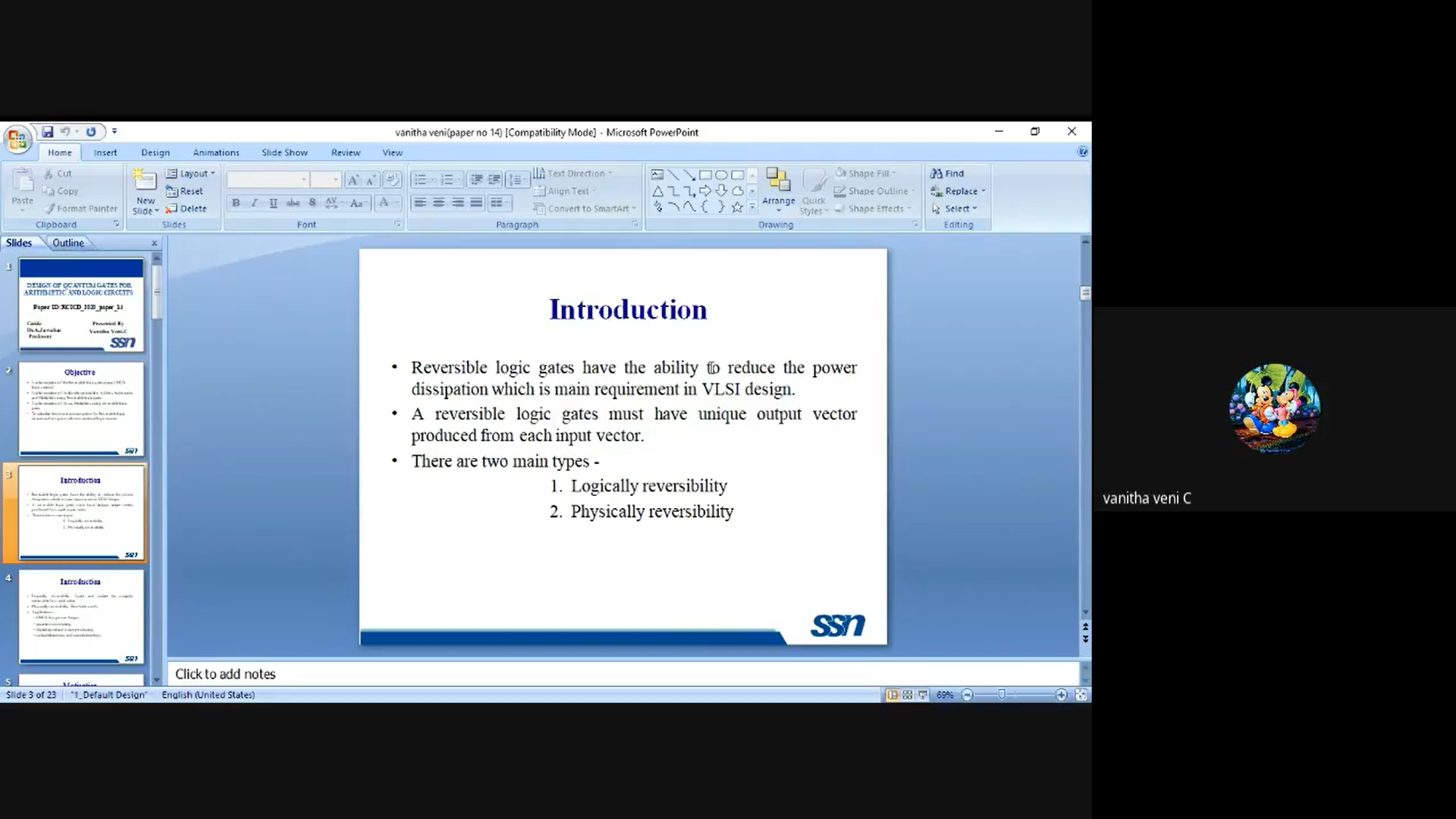This screenshot has height=819, width=1456.
Task: Click the New Slide icon
Action: (x=144, y=182)
